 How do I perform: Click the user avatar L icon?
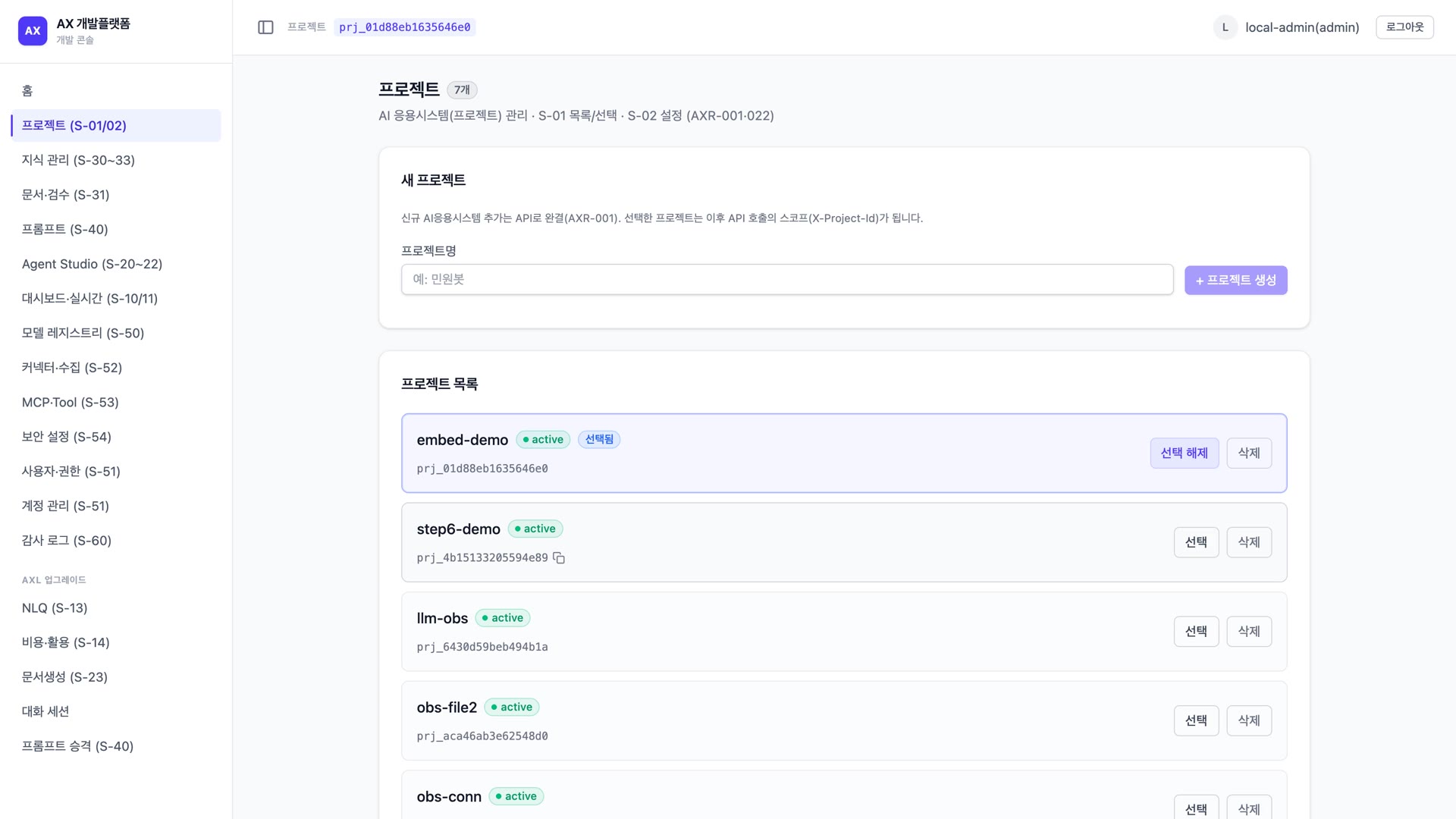click(x=1225, y=27)
